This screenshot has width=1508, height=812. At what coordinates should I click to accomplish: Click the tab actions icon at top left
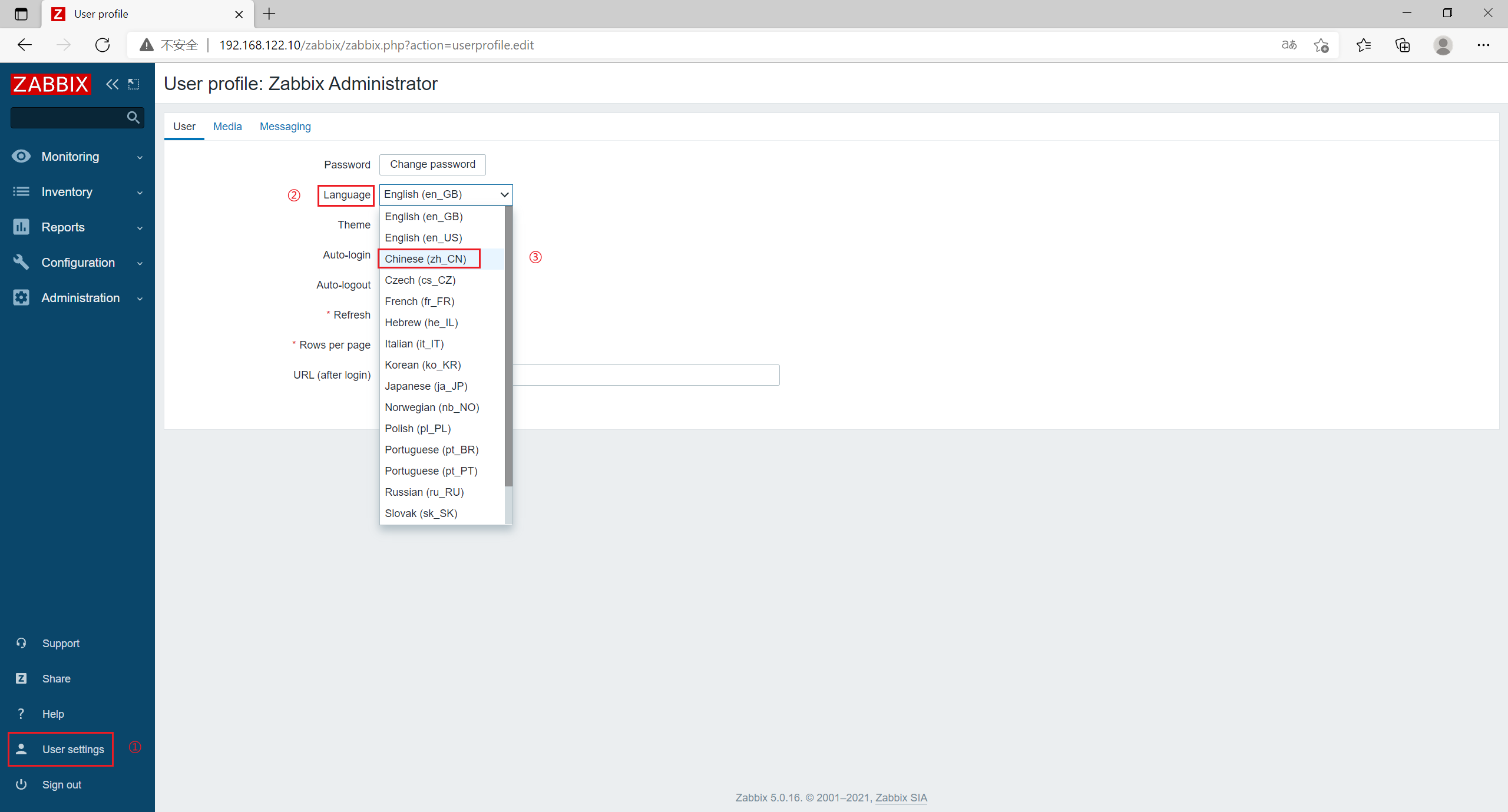pos(21,14)
